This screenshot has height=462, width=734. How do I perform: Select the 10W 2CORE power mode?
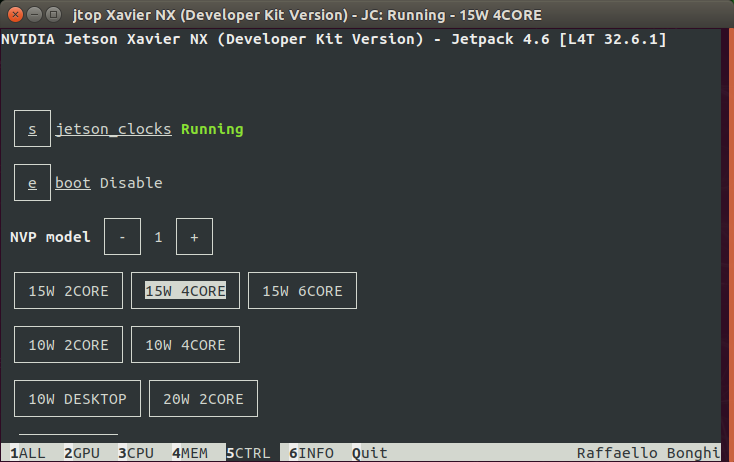point(68,345)
